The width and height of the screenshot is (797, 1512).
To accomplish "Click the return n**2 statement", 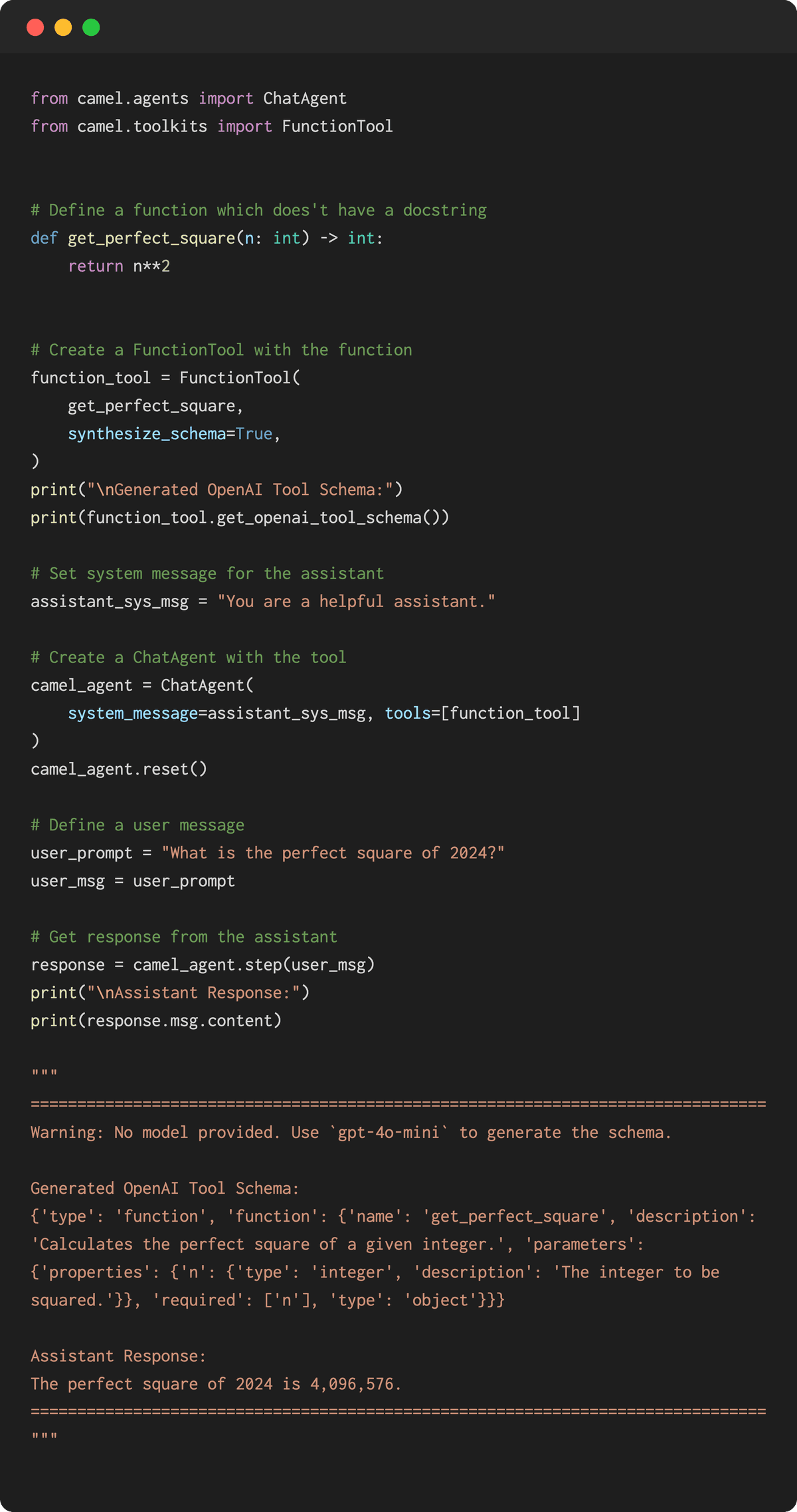I will (x=119, y=266).
